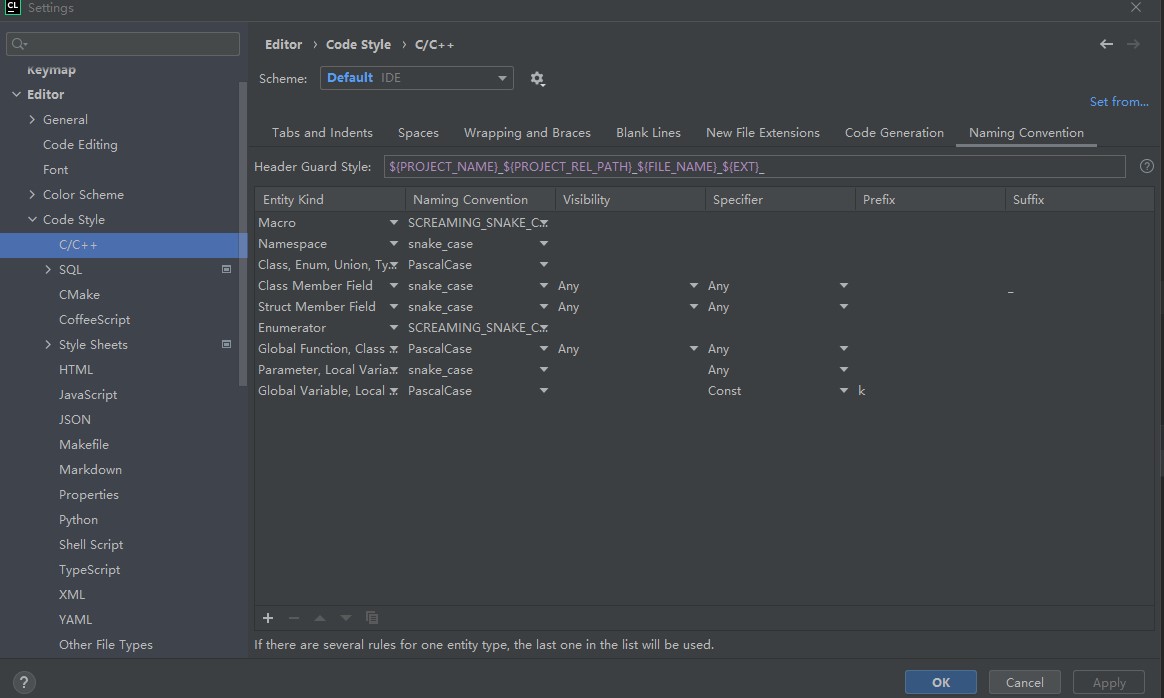The image size is (1164, 698).
Task: Duplicate the selected naming rule
Action: point(372,618)
